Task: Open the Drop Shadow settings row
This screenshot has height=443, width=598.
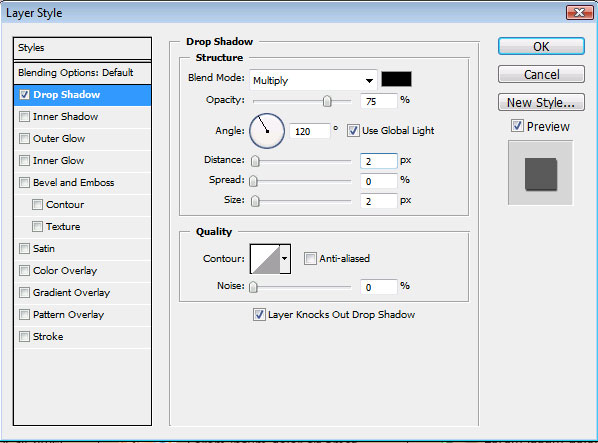Action: (x=82, y=95)
